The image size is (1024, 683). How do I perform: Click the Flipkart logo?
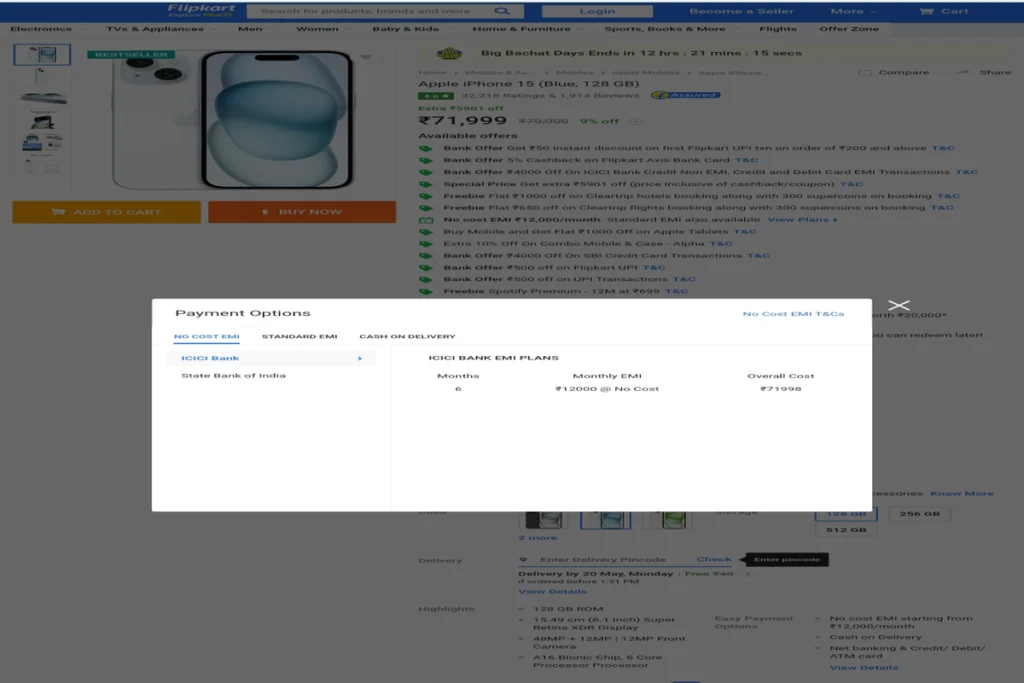(x=200, y=10)
